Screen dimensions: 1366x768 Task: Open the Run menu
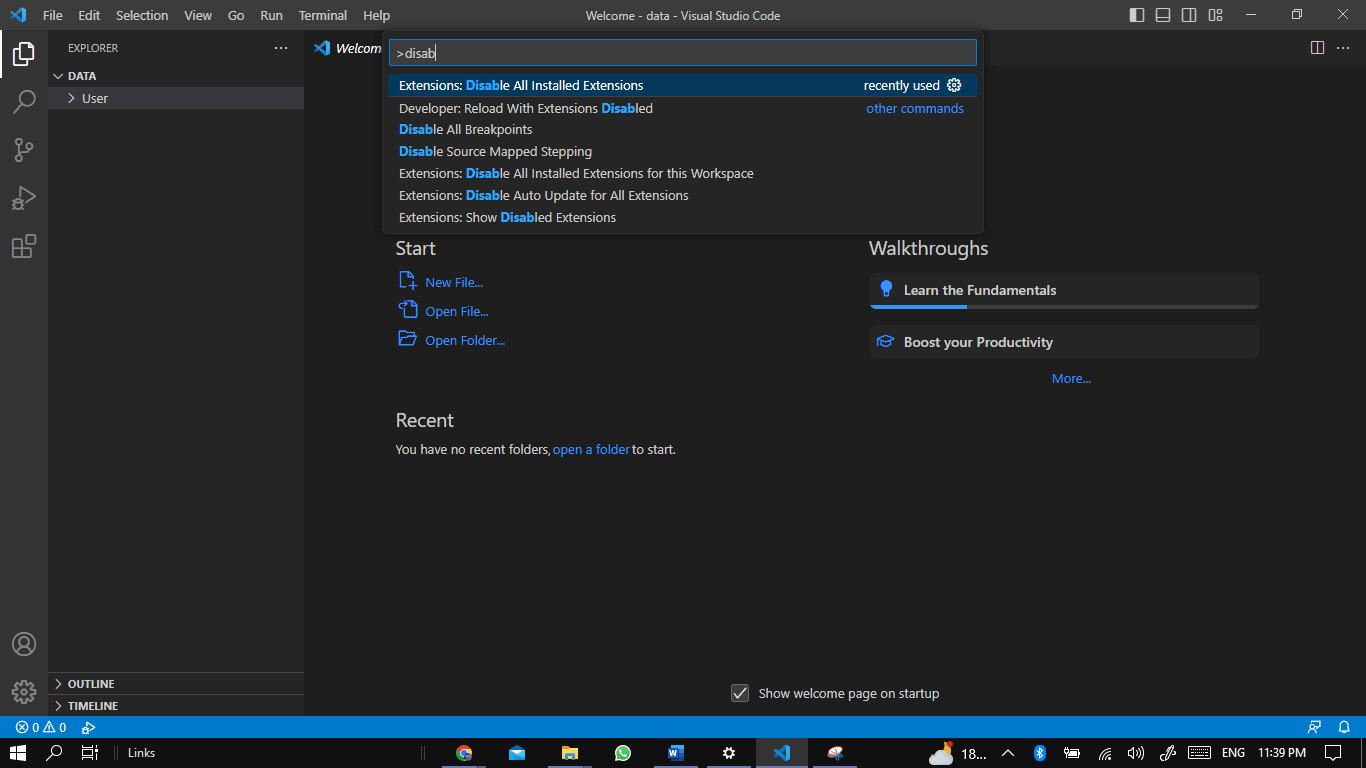(271, 15)
